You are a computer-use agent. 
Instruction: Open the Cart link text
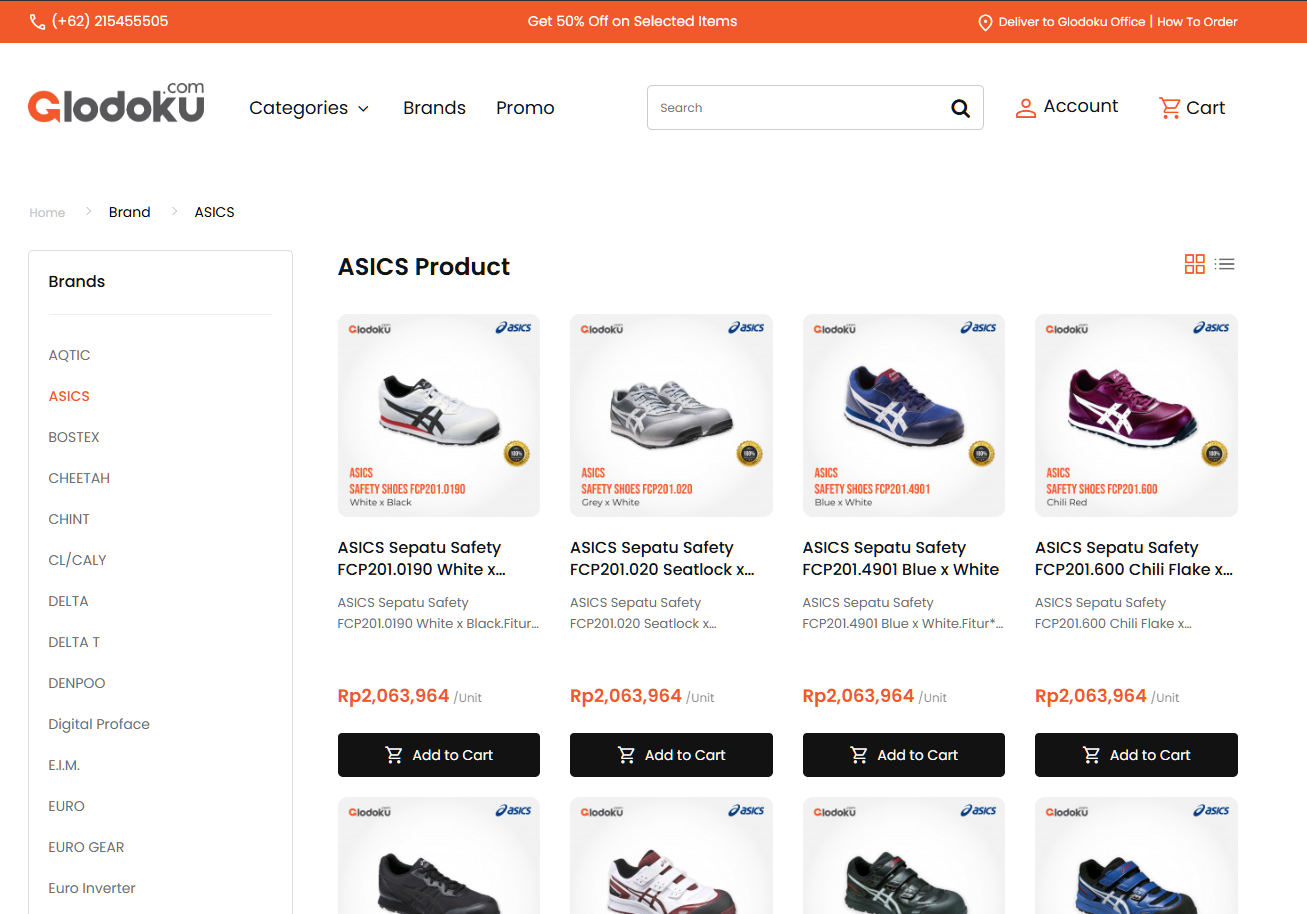click(1205, 108)
